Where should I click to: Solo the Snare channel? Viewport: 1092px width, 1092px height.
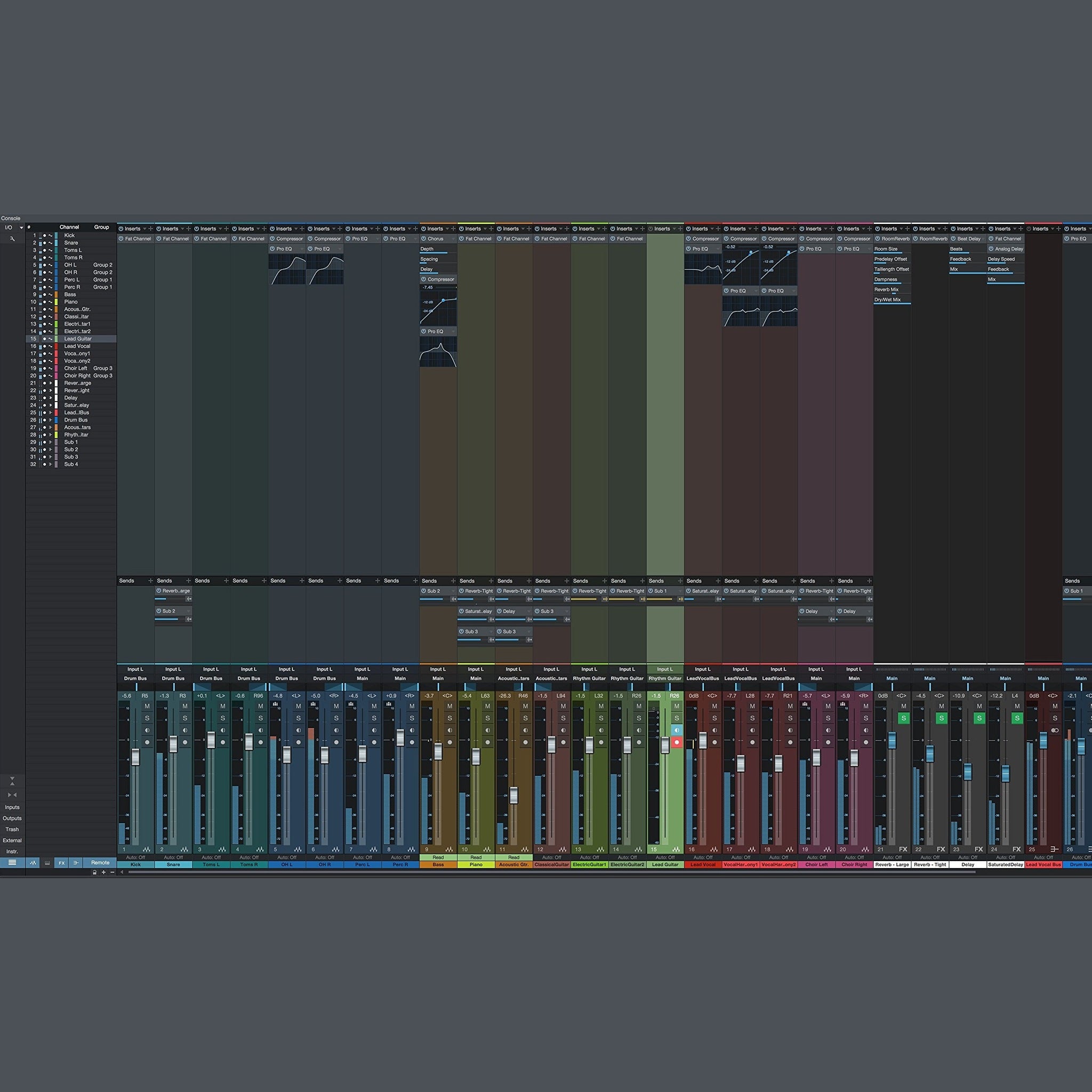pos(185,718)
